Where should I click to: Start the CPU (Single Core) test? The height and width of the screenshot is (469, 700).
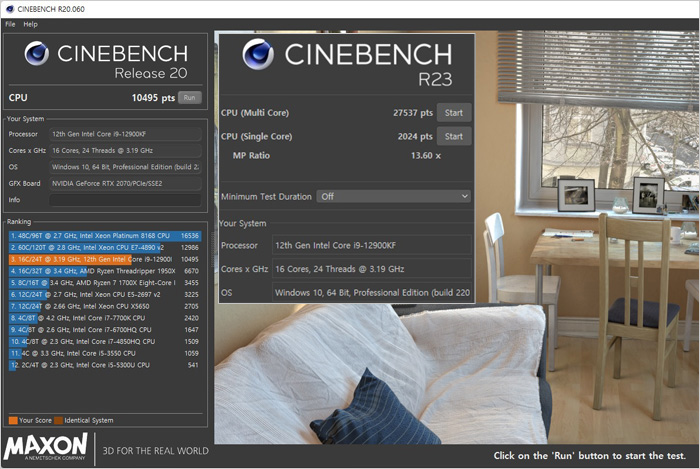[454, 137]
